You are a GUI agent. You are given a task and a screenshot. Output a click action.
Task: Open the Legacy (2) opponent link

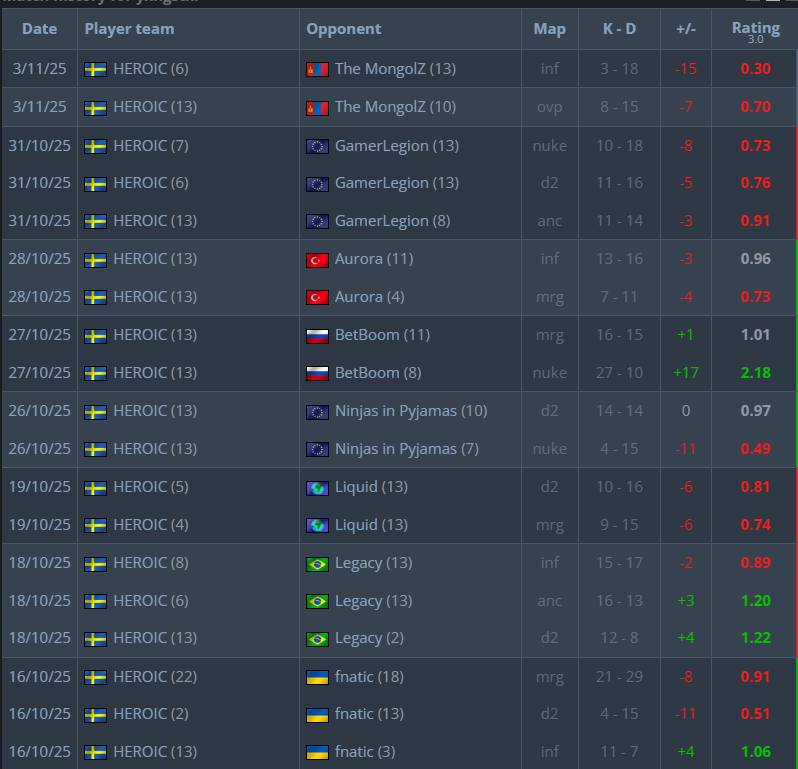[369, 638]
